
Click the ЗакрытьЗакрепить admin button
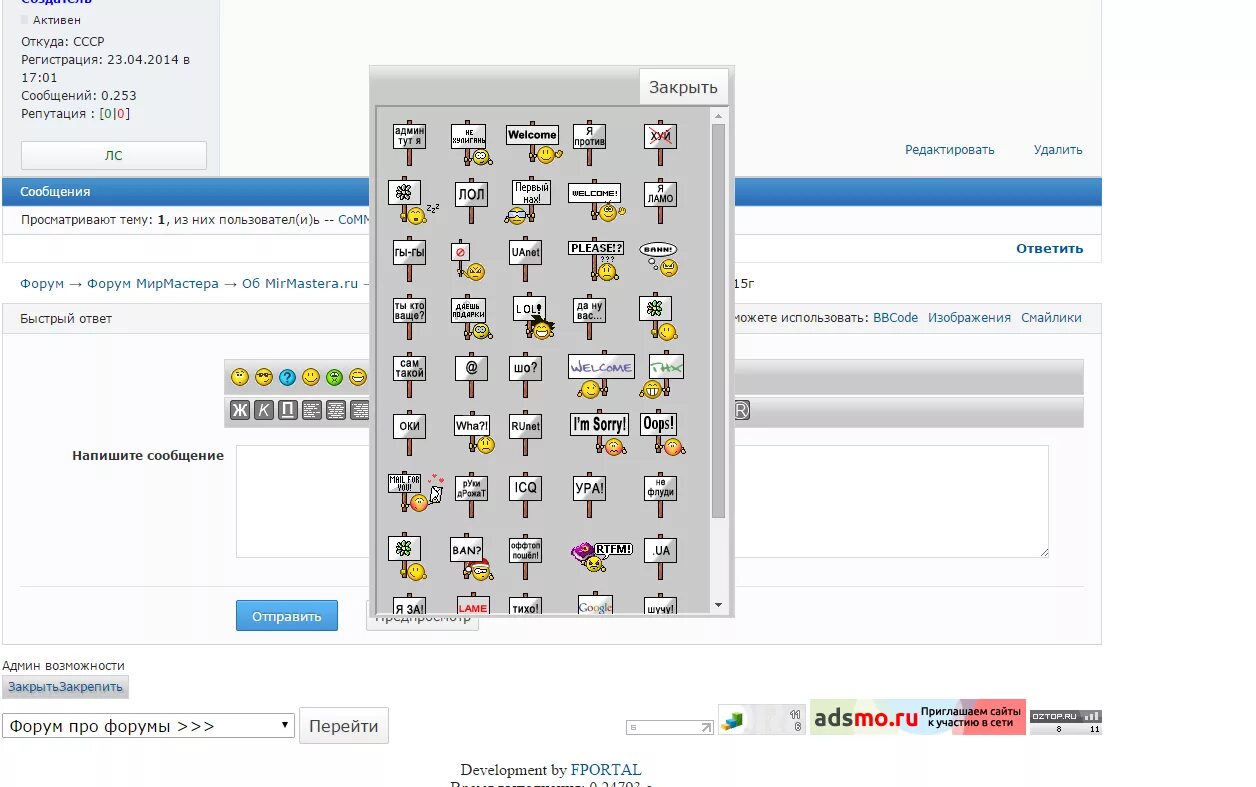click(x=66, y=687)
